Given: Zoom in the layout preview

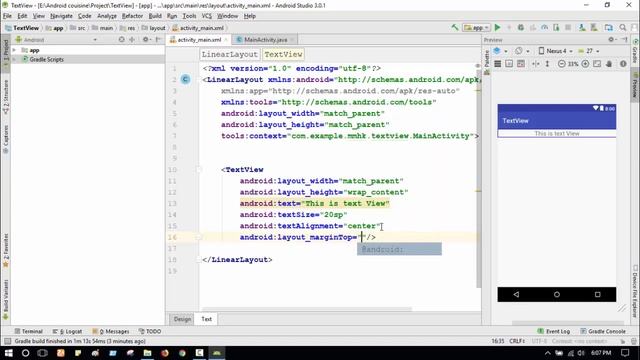Looking at the screenshot, I should point(585,64).
